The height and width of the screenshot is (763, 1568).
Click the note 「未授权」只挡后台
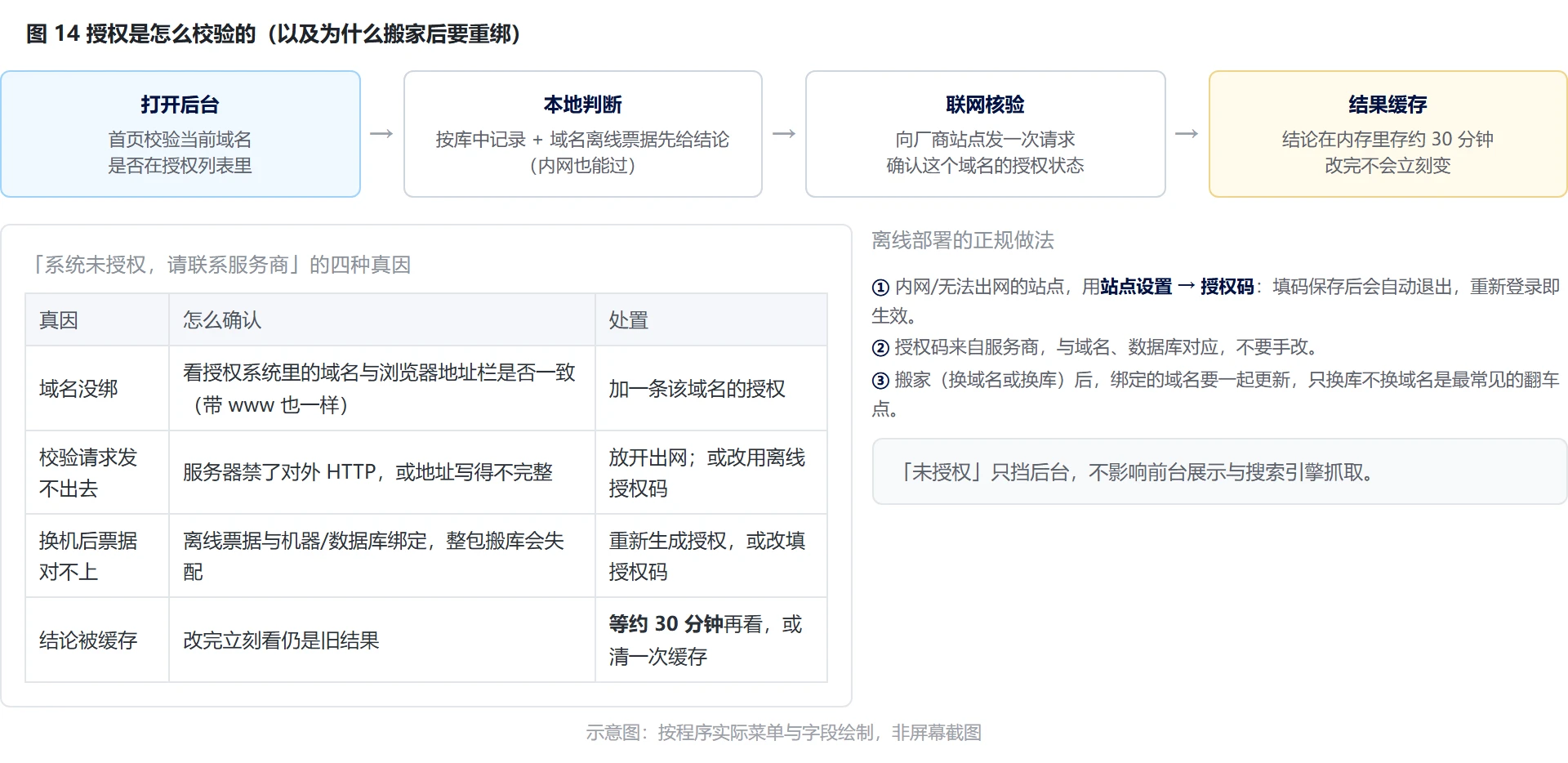click(x=1220, y=471)
